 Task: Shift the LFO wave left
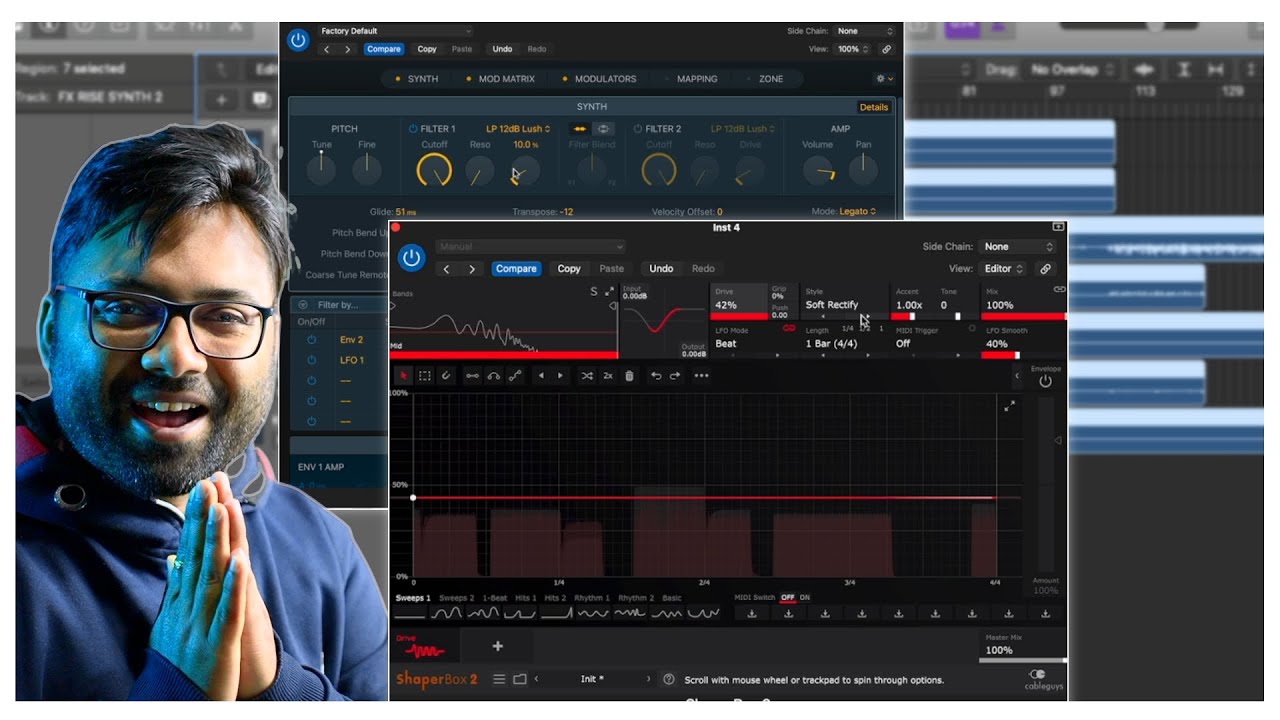(541, 376)
